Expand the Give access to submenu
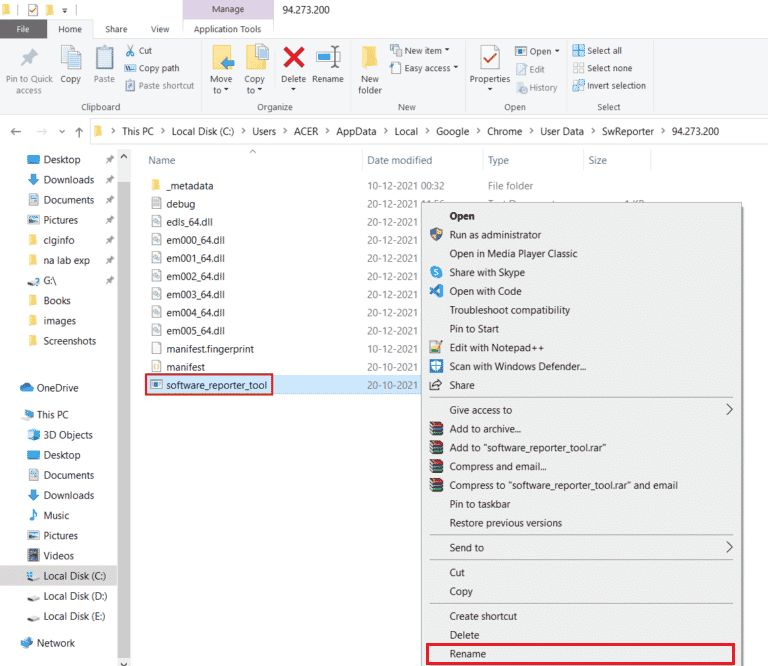Image resolution: width=768 pixels, height=666 pixels. point(581,410)
